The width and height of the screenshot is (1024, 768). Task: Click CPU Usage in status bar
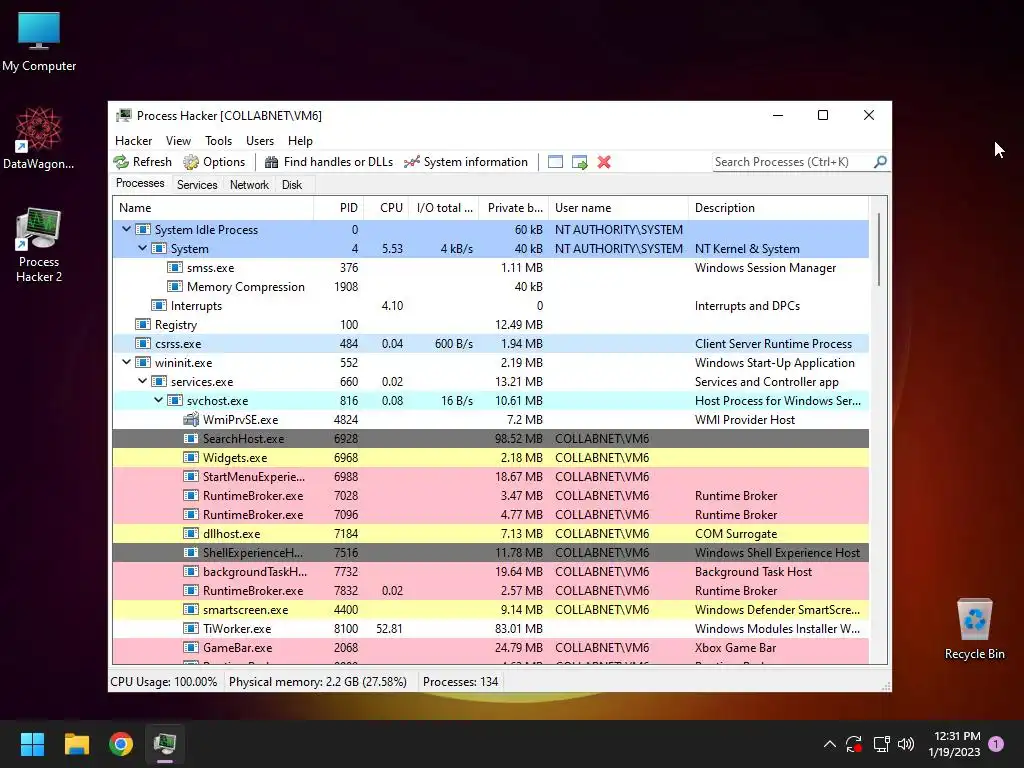coord(164,682)
